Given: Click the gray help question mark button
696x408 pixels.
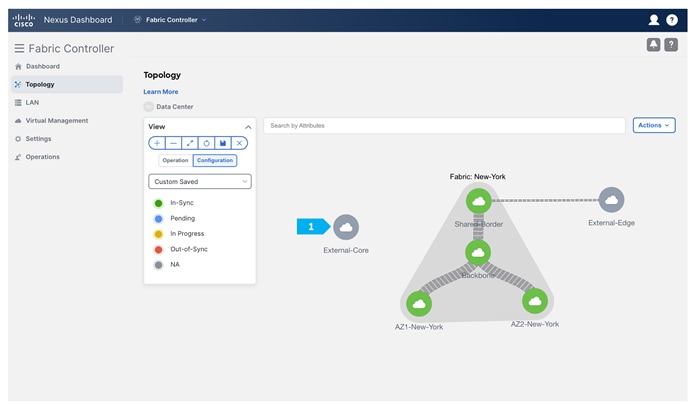Looking at the screenshot, I should tap(671, 45).
